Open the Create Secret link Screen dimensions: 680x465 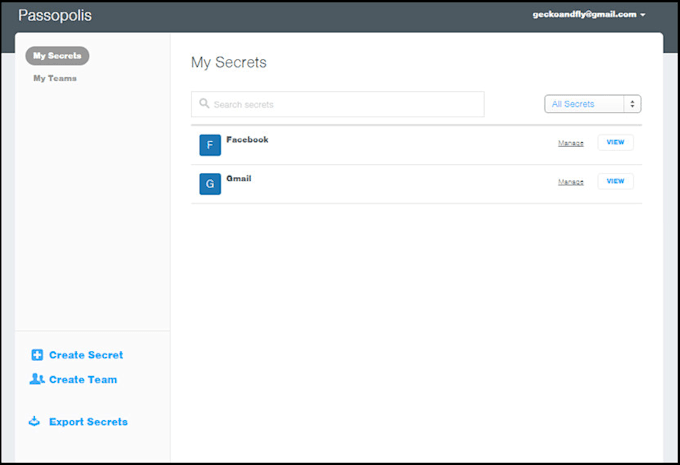point(86,355)
